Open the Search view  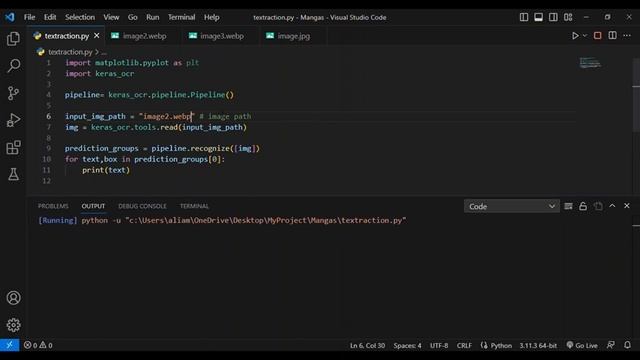[x=13, y=66]
